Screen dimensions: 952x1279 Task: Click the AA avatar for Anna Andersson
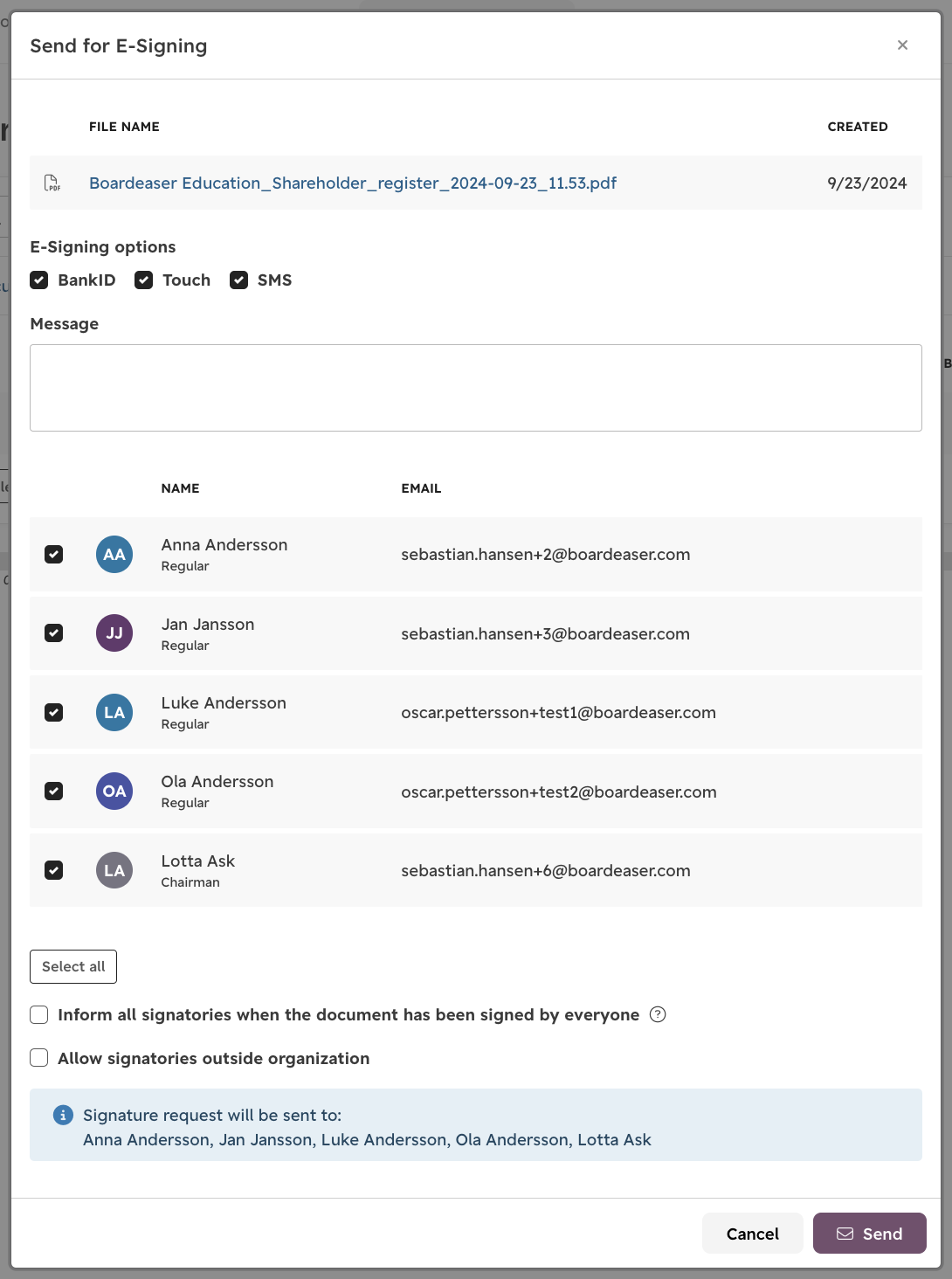tap(114, 555)
